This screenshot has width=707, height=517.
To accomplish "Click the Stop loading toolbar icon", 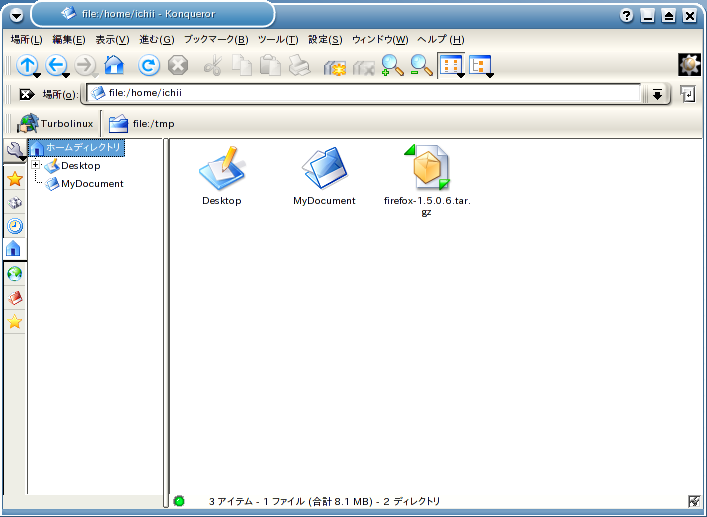I will [x=178, y=65].
